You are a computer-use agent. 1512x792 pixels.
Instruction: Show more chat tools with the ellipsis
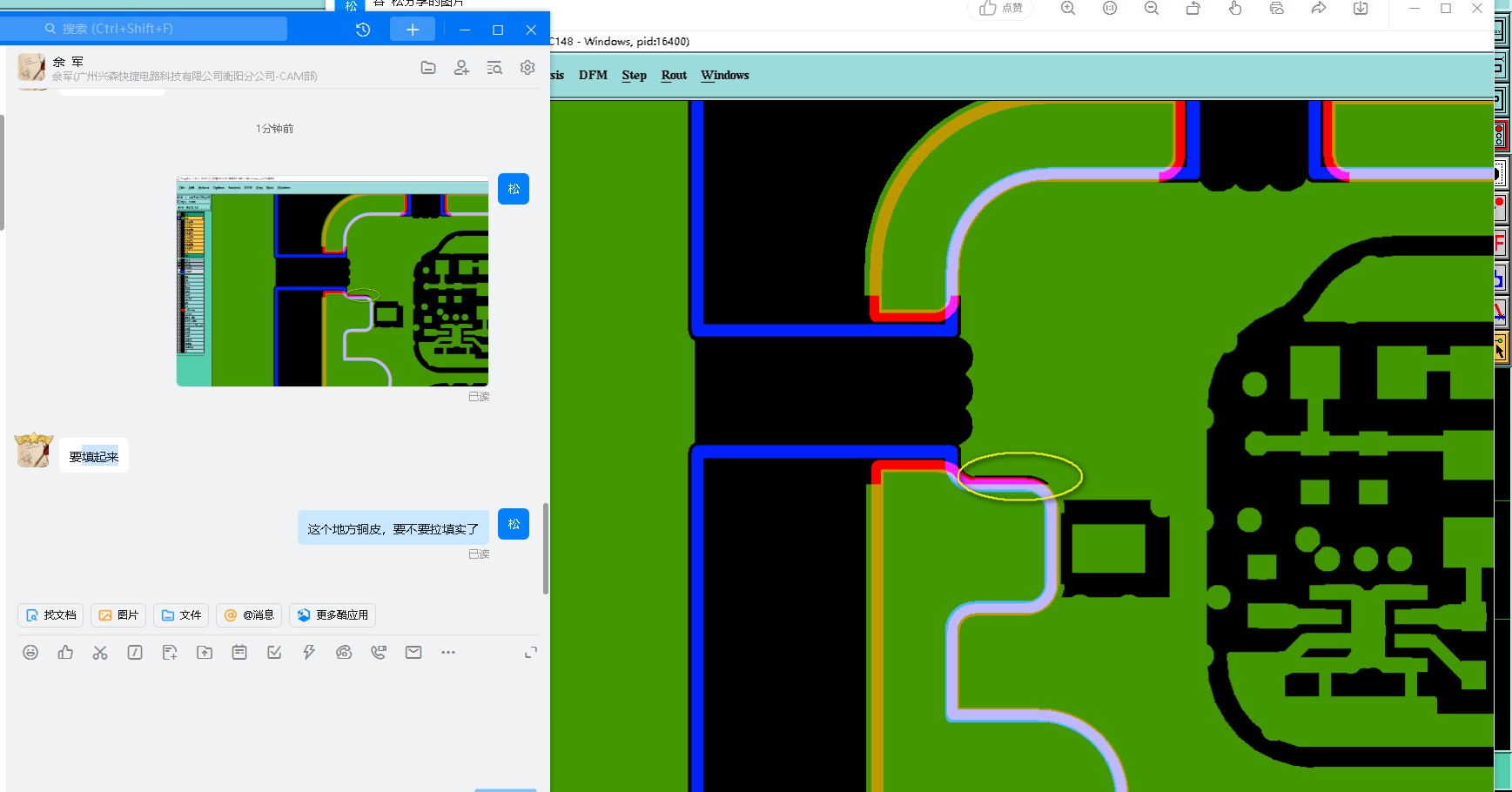point(448,653)
